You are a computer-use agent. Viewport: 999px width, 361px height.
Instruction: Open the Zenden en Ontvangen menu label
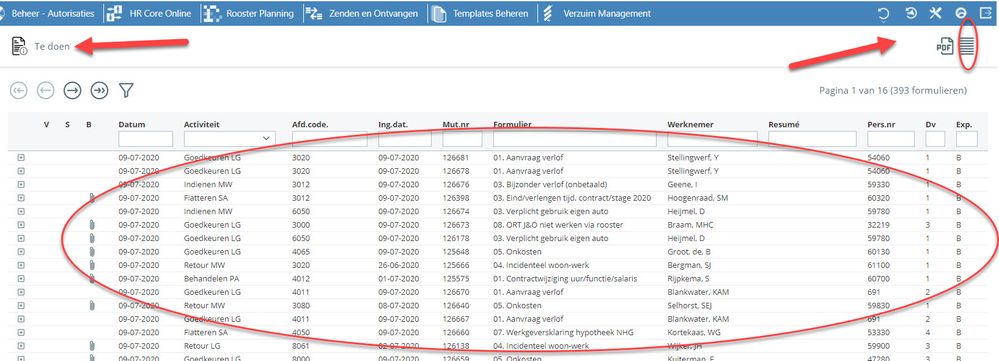click(x=373, y=13)
